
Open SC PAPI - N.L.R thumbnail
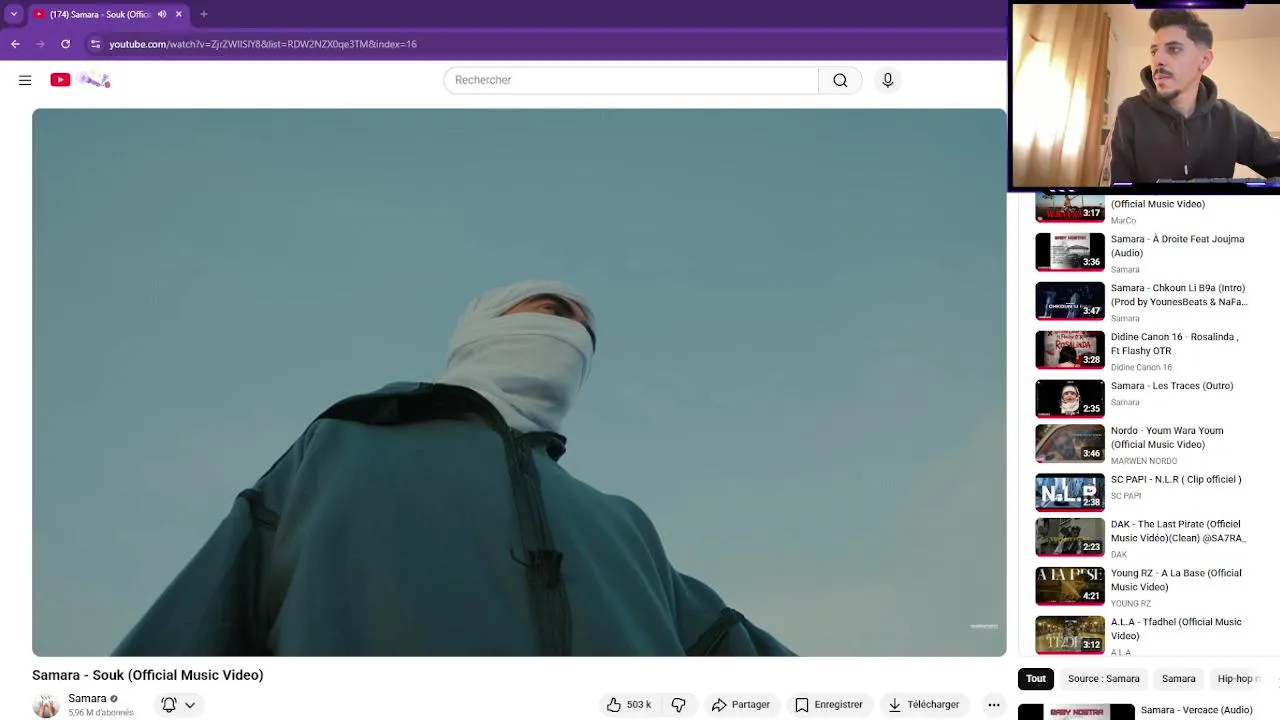[x=1070, y=492]
